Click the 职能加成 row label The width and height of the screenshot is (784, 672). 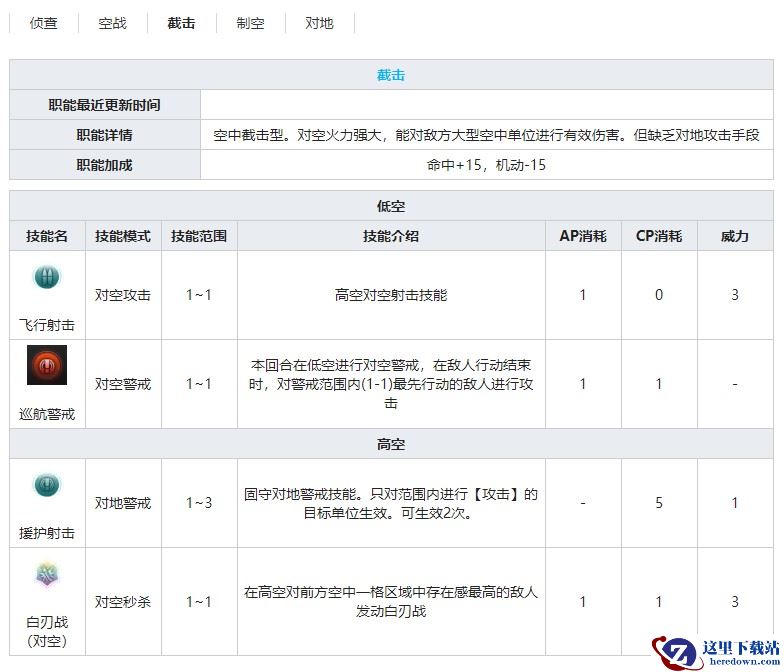coord(105,165)
